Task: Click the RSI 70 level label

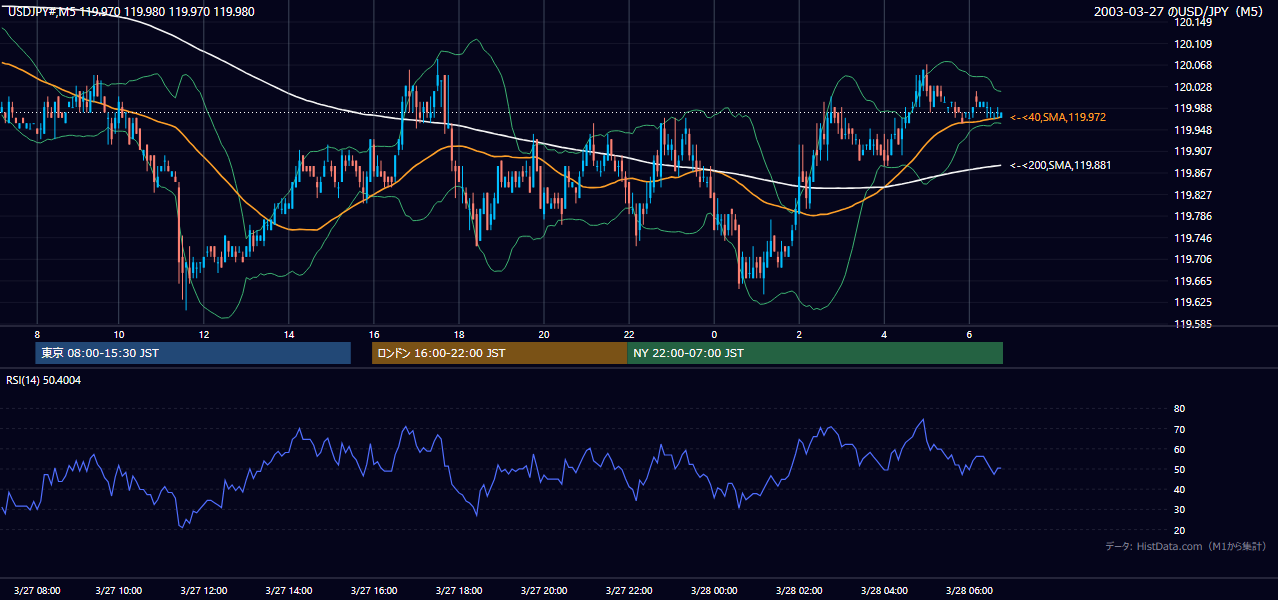Action: coord(1179,429)
